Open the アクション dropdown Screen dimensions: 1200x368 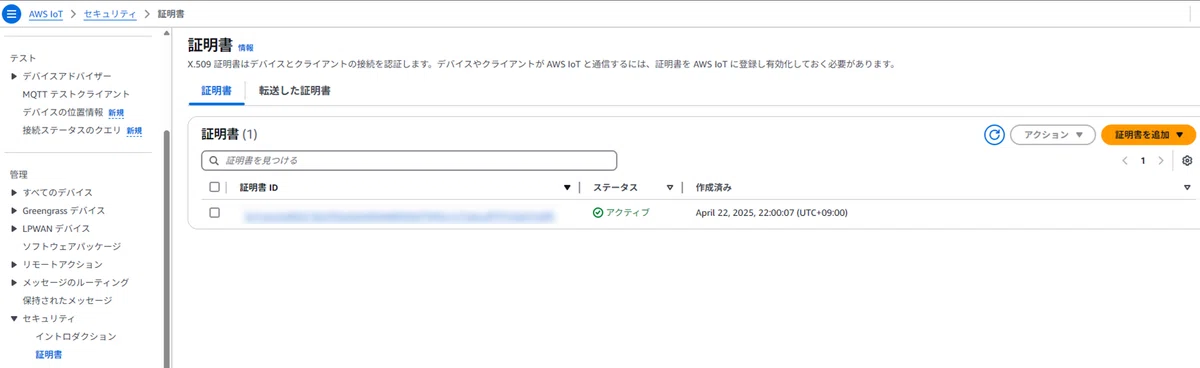1053,134
